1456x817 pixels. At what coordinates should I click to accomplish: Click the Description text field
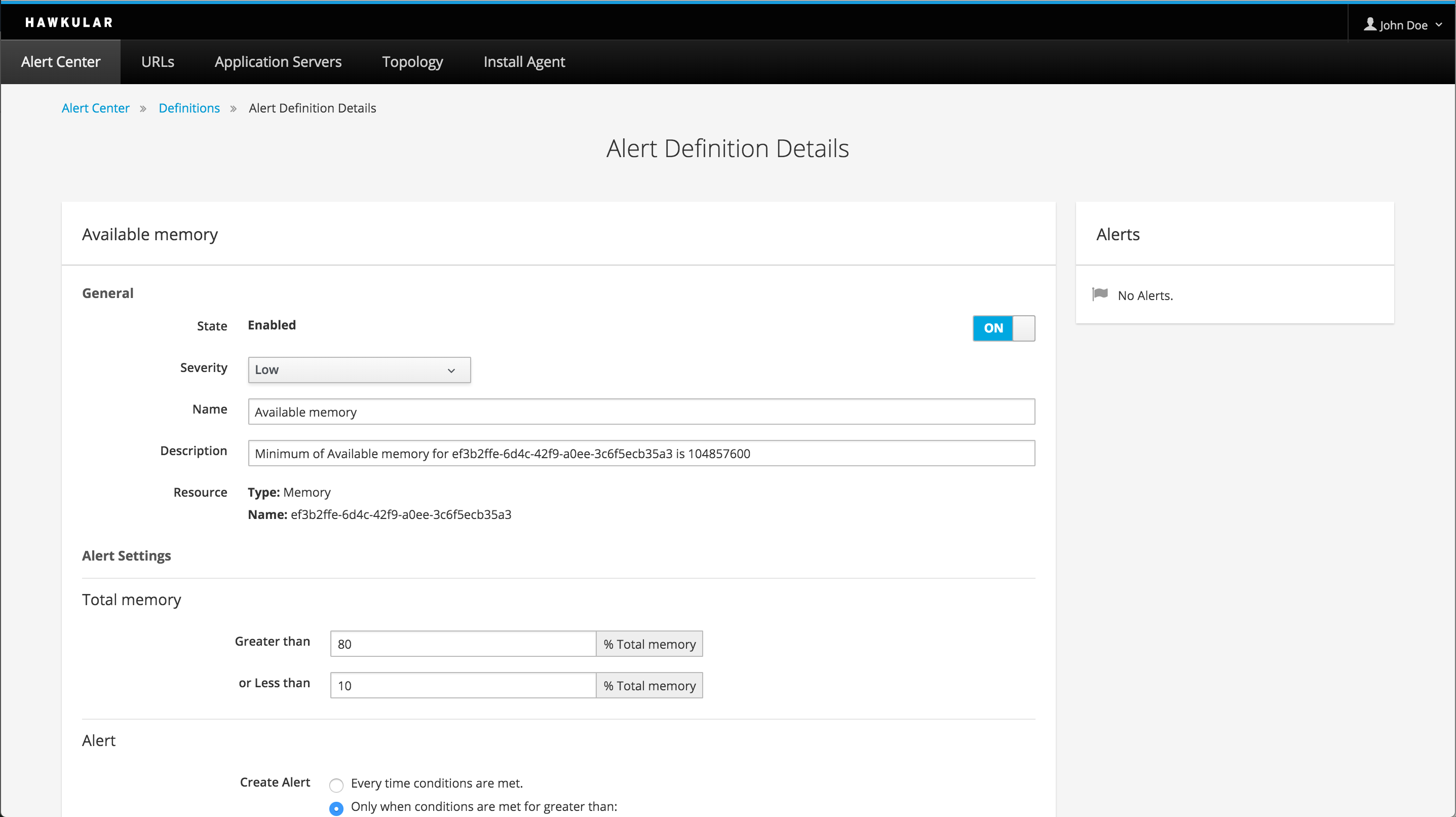point(641,454)
